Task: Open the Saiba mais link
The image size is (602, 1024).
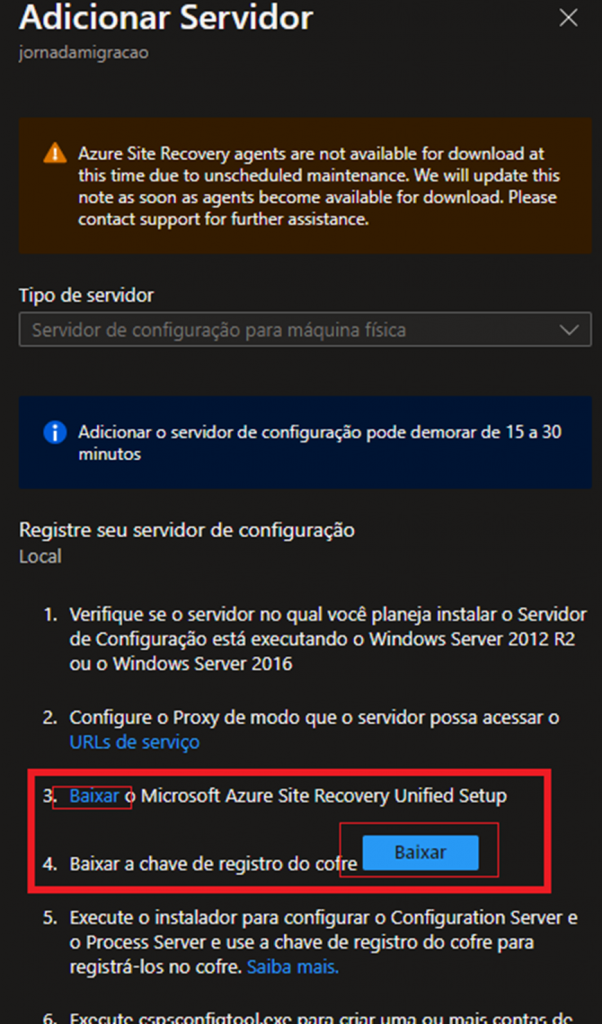Action: [x=292, y=967]
